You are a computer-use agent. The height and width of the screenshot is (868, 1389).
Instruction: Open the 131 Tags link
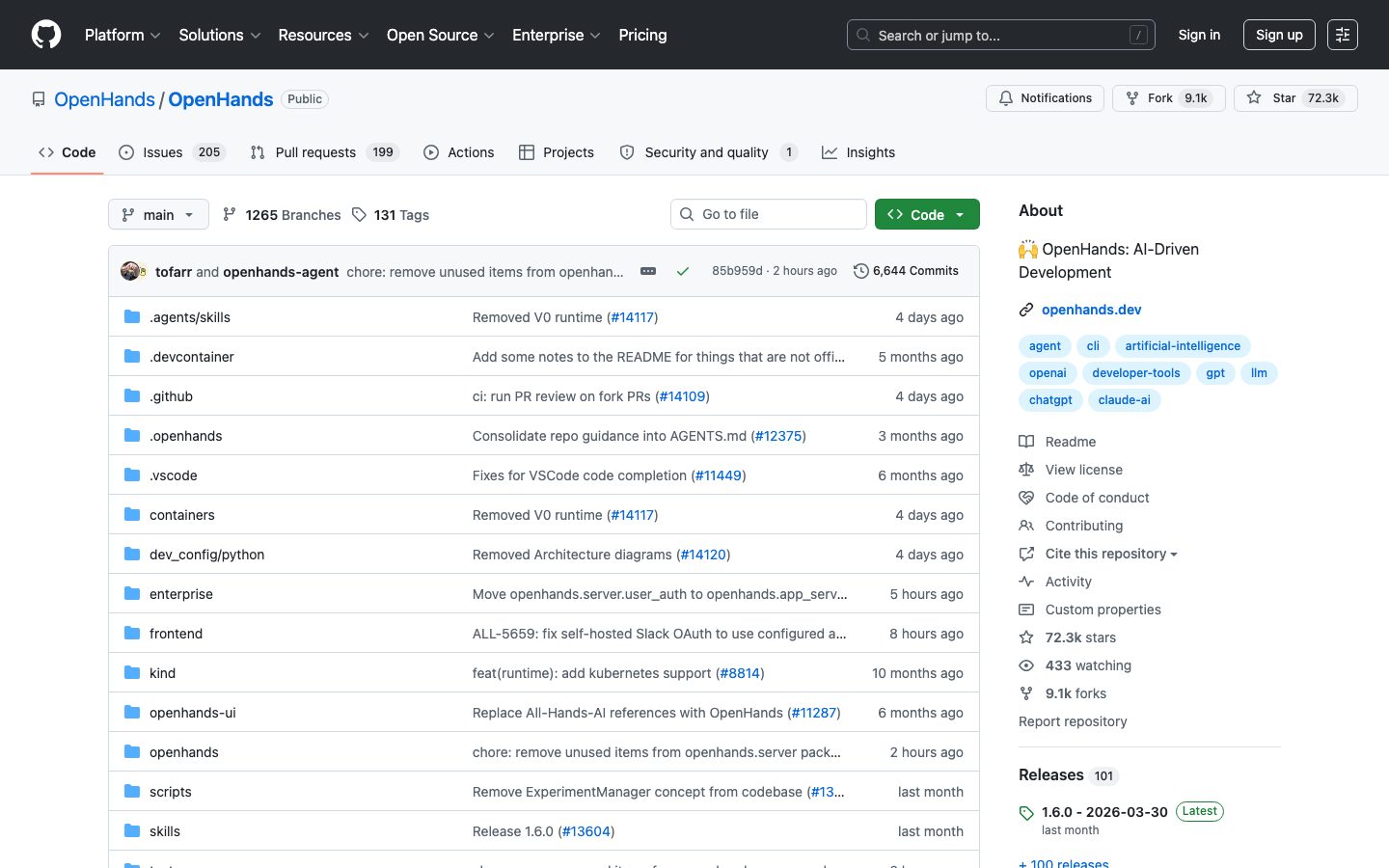(x=391, y=215)
